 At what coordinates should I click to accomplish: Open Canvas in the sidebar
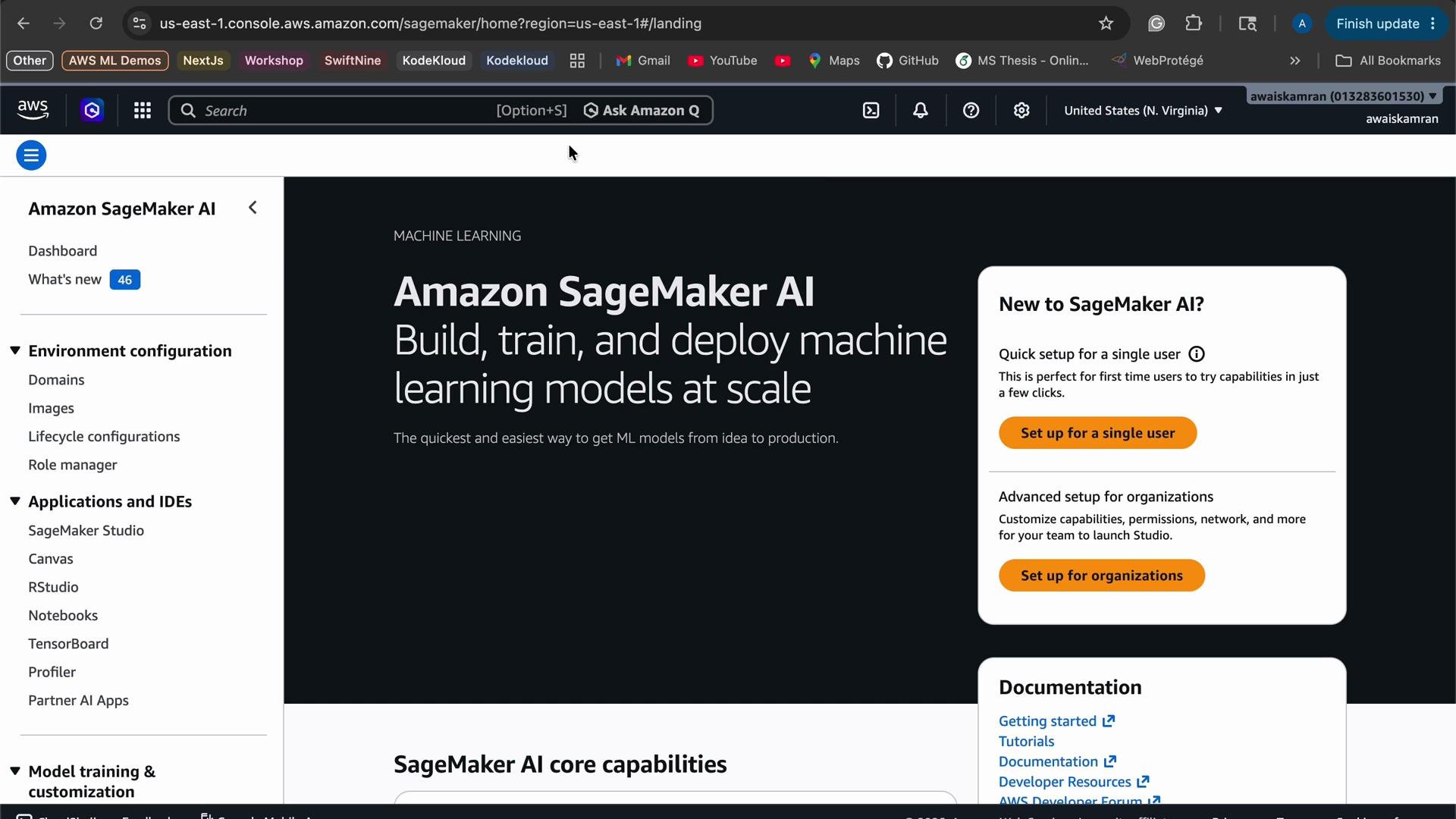51,559
